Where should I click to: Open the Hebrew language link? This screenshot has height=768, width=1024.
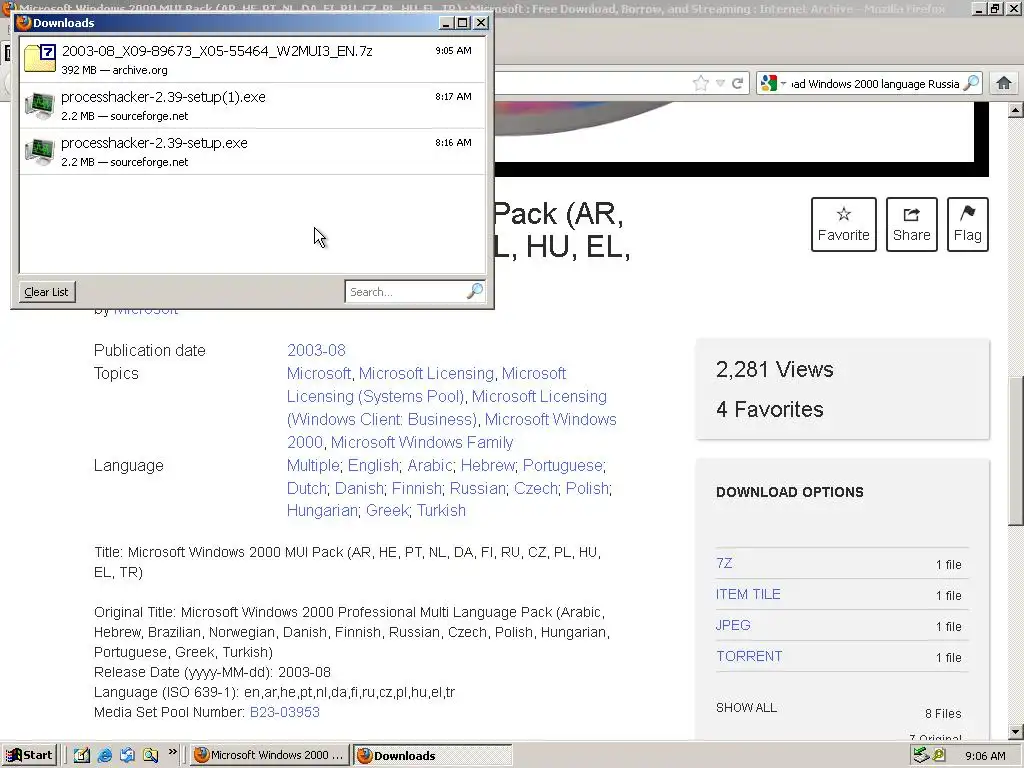pos(488,465)
